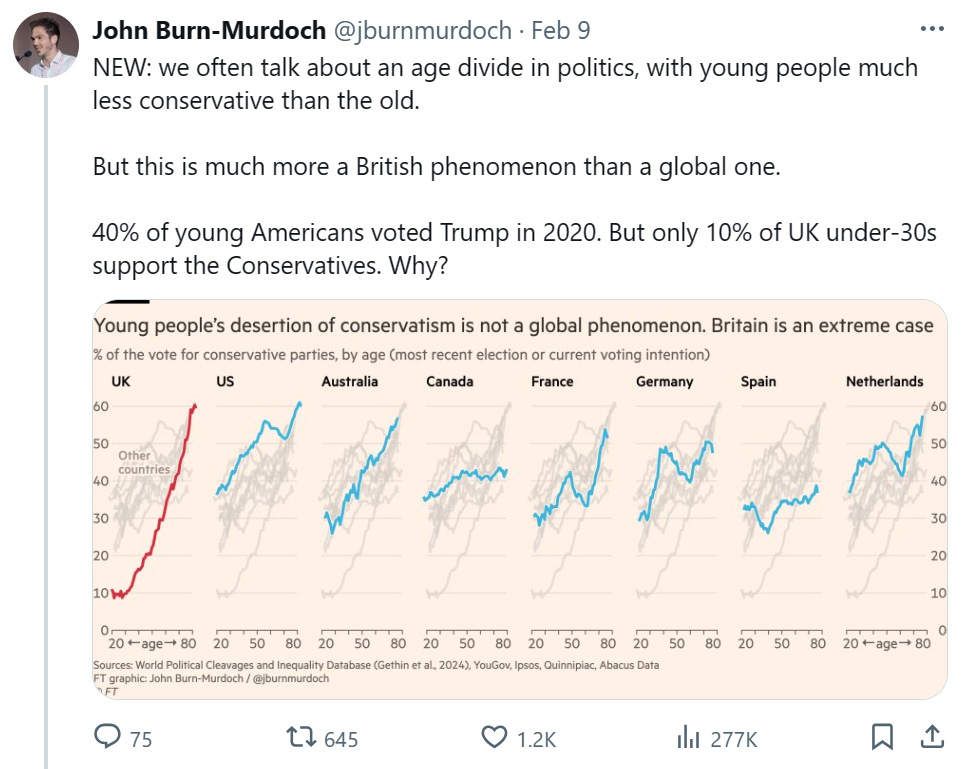965x769 pixels.
Task: Open the @jburnmurdoch handle link
Action: (423, 30)
